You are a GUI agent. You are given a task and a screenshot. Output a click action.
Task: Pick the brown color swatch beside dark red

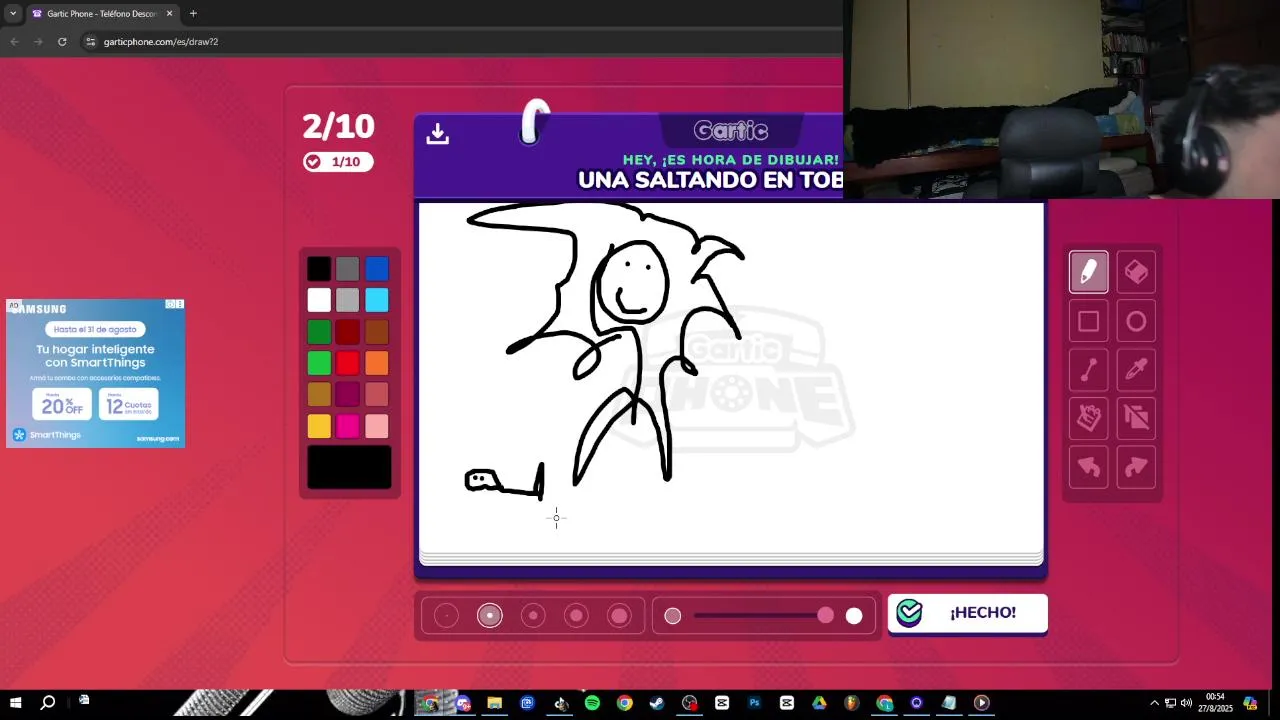[x=376, y=332]
